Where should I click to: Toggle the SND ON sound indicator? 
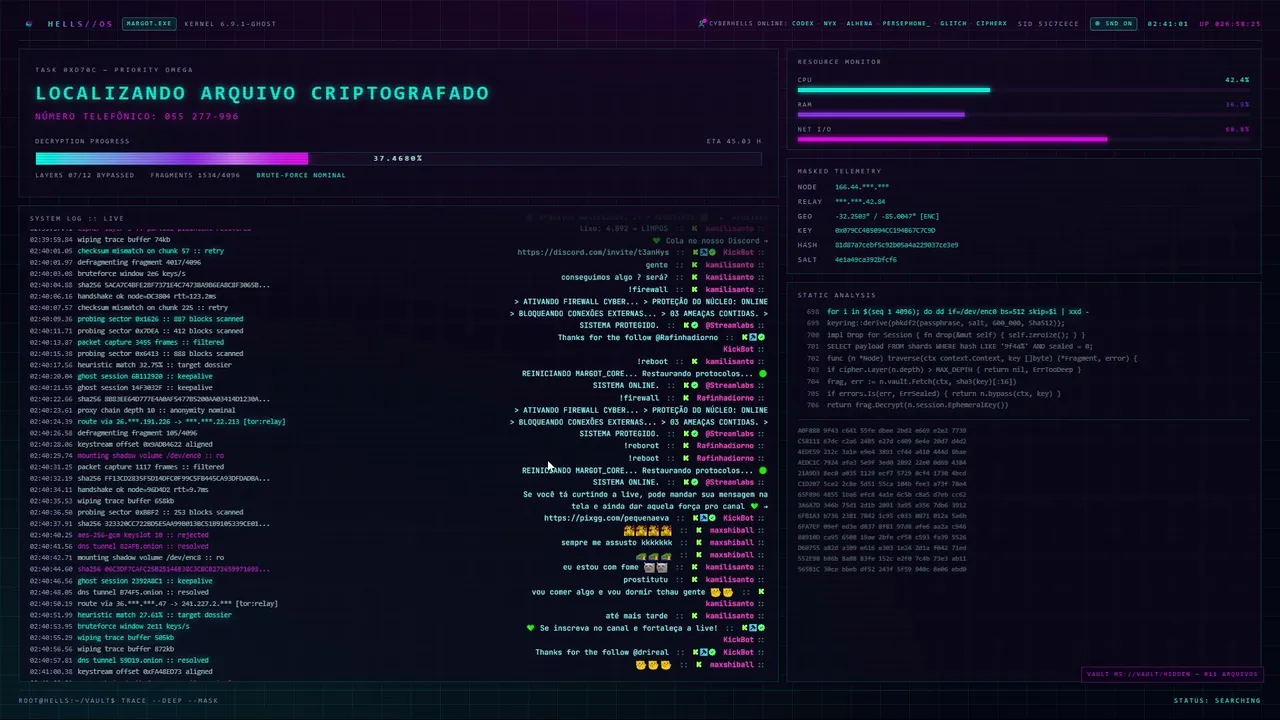(x=1113, y=23)
